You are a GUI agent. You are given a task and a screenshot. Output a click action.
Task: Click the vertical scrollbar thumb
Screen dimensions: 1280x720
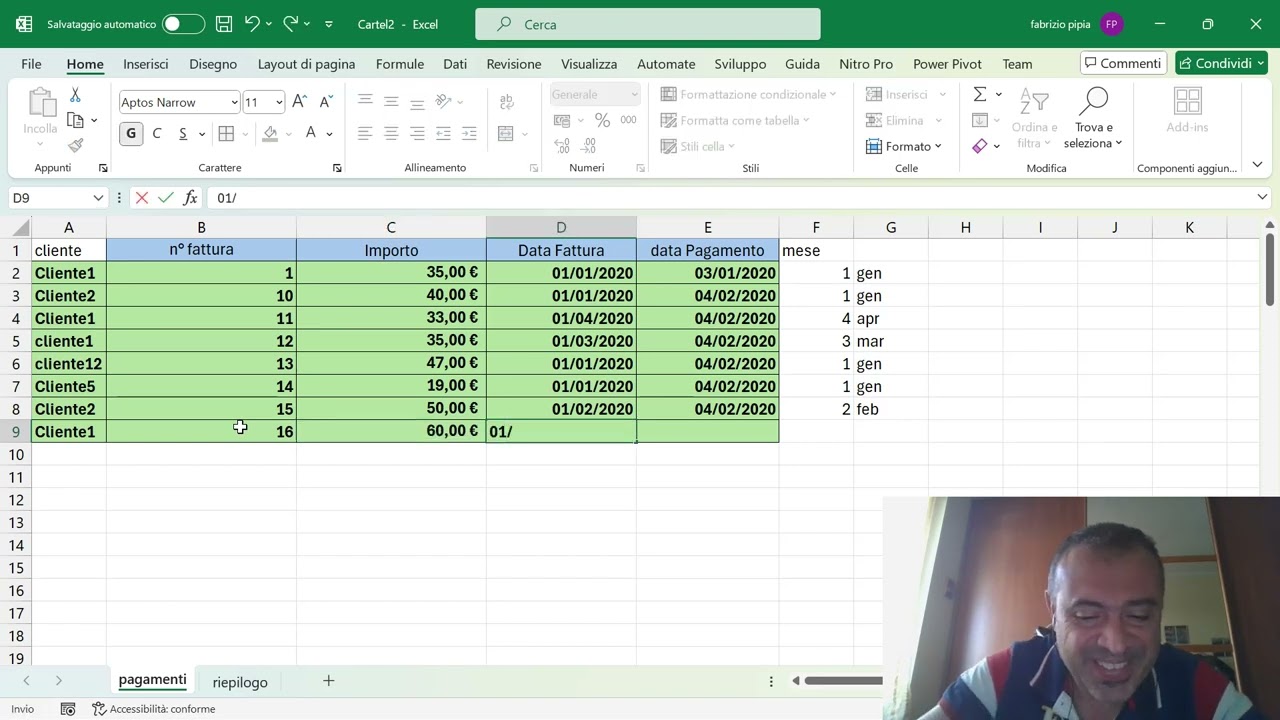pyautogui.click(x=1270, y=268)
